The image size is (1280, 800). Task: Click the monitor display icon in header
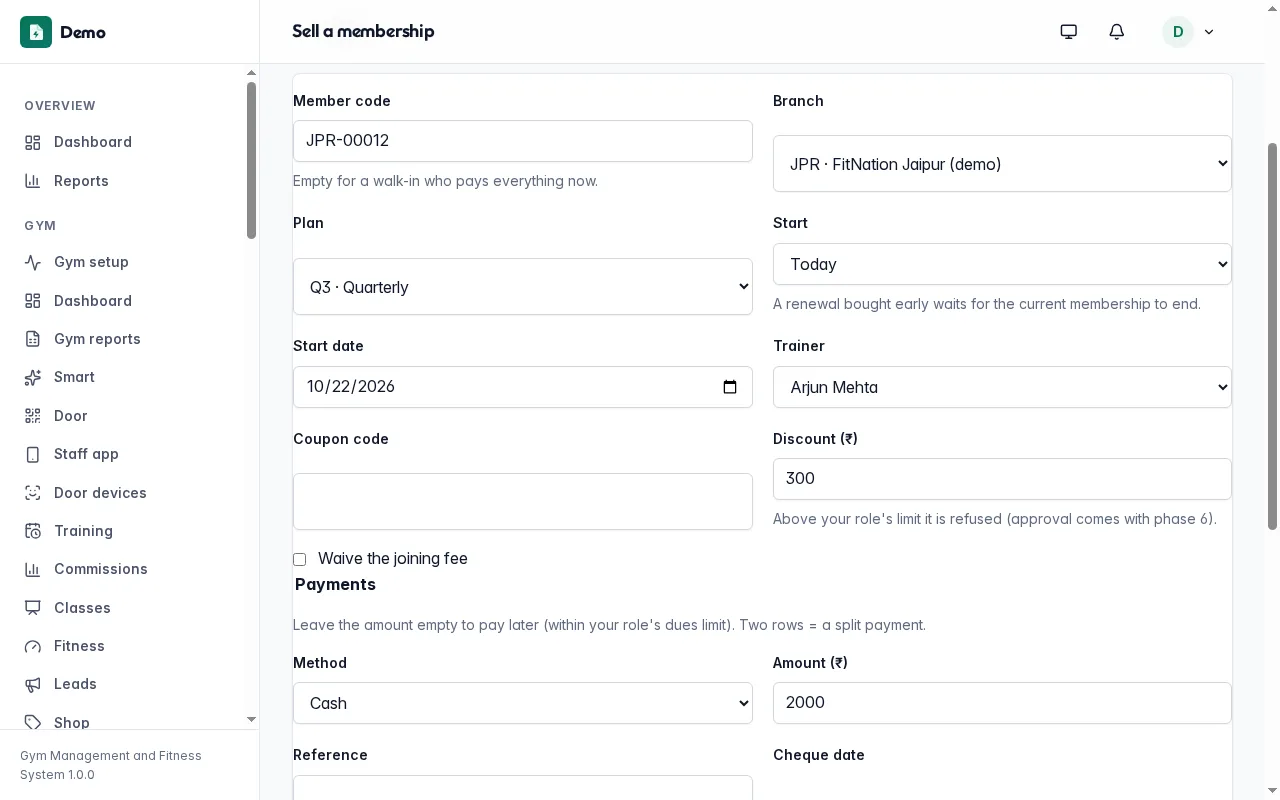pyautogui.click(x=1069, y=32)
